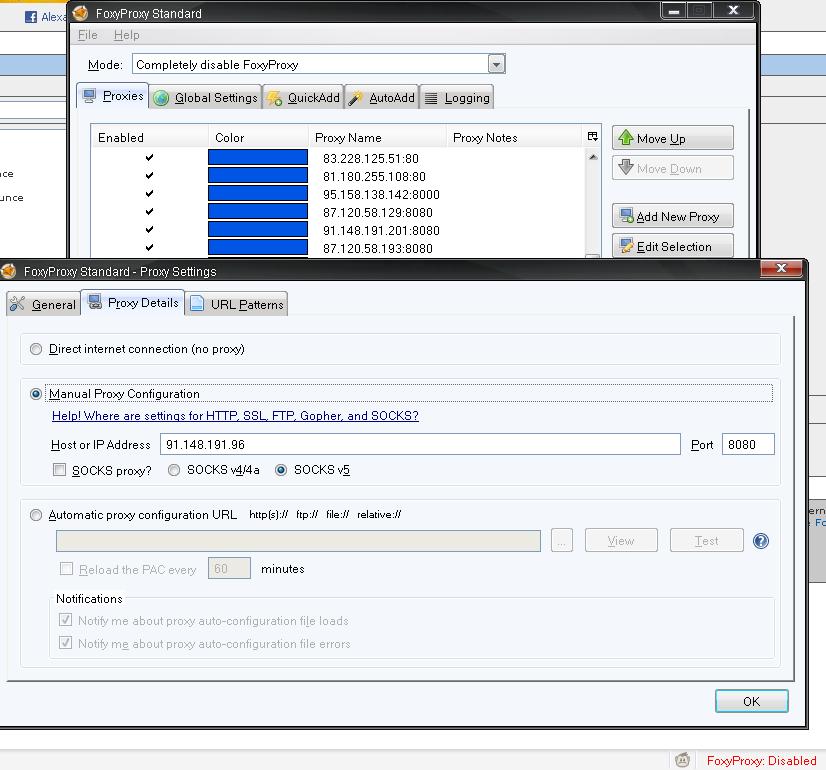Click the column picker icon in proxy list header
This screenshot has height=770, width=826.
pyautogui.click(x=593, y=137)
